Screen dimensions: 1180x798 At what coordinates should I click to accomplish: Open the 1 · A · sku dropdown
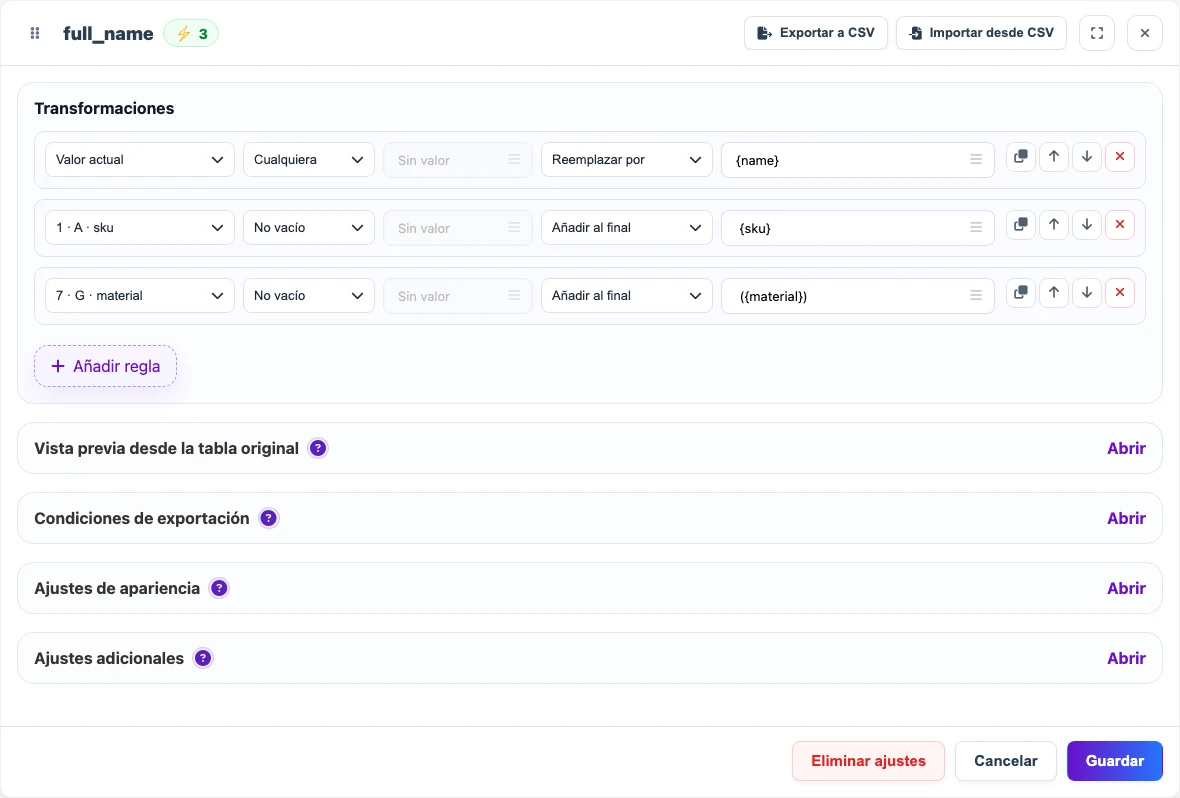tap(140, 227)
